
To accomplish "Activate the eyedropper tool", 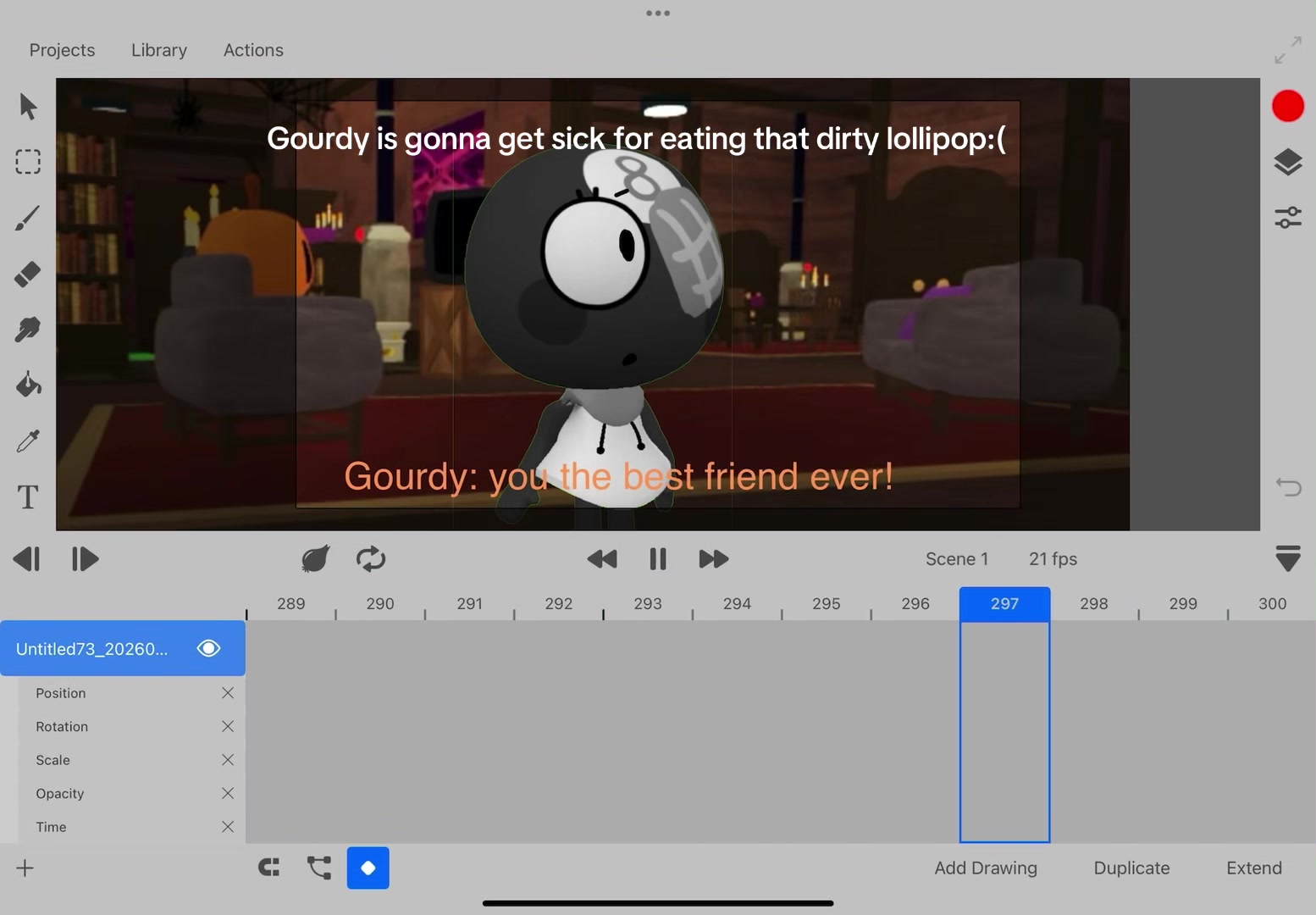I will pyautogui.click(x=28, y=441).
